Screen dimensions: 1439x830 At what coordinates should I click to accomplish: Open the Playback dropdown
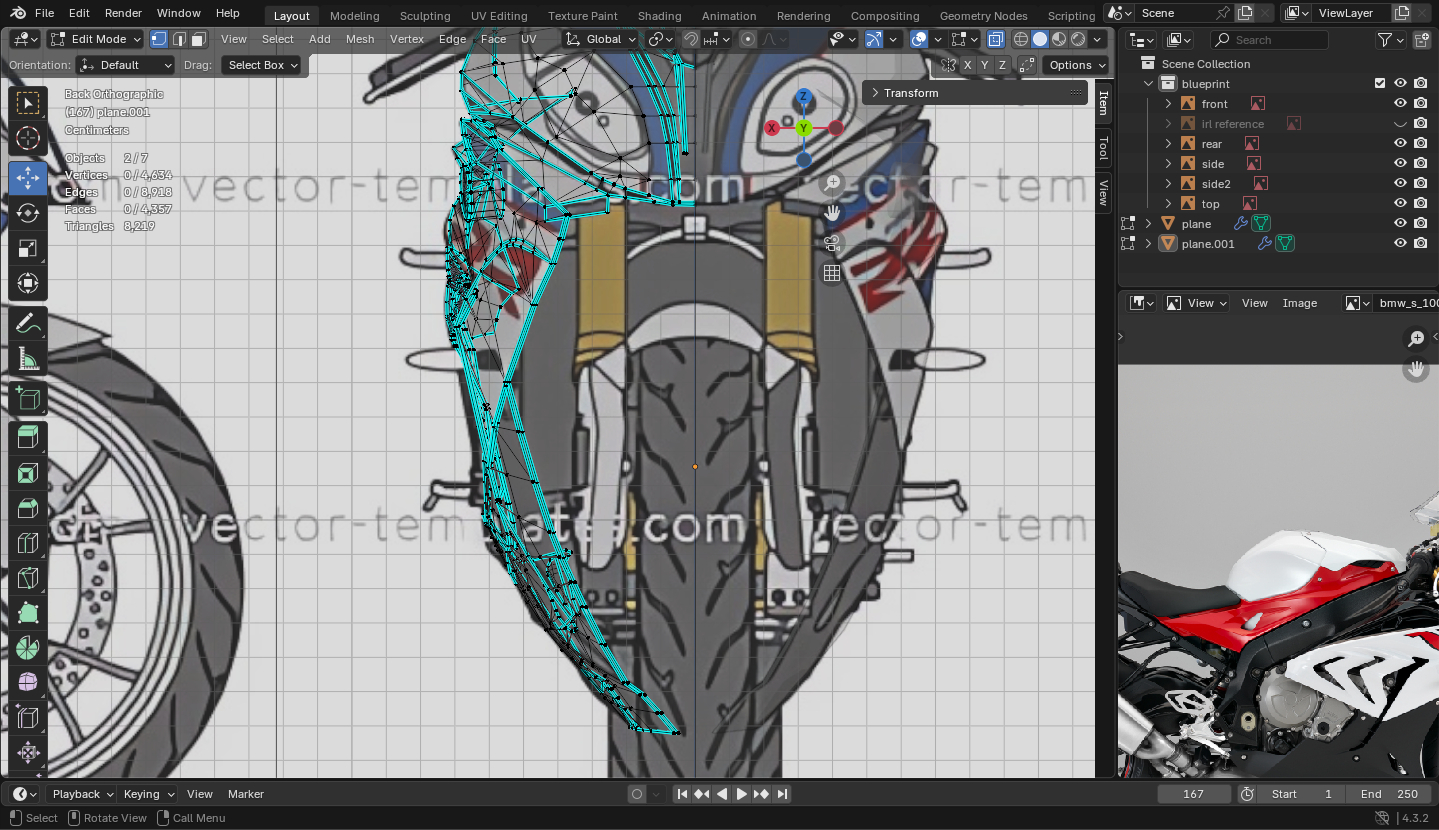pyautogui.click(x=83, y=794)
